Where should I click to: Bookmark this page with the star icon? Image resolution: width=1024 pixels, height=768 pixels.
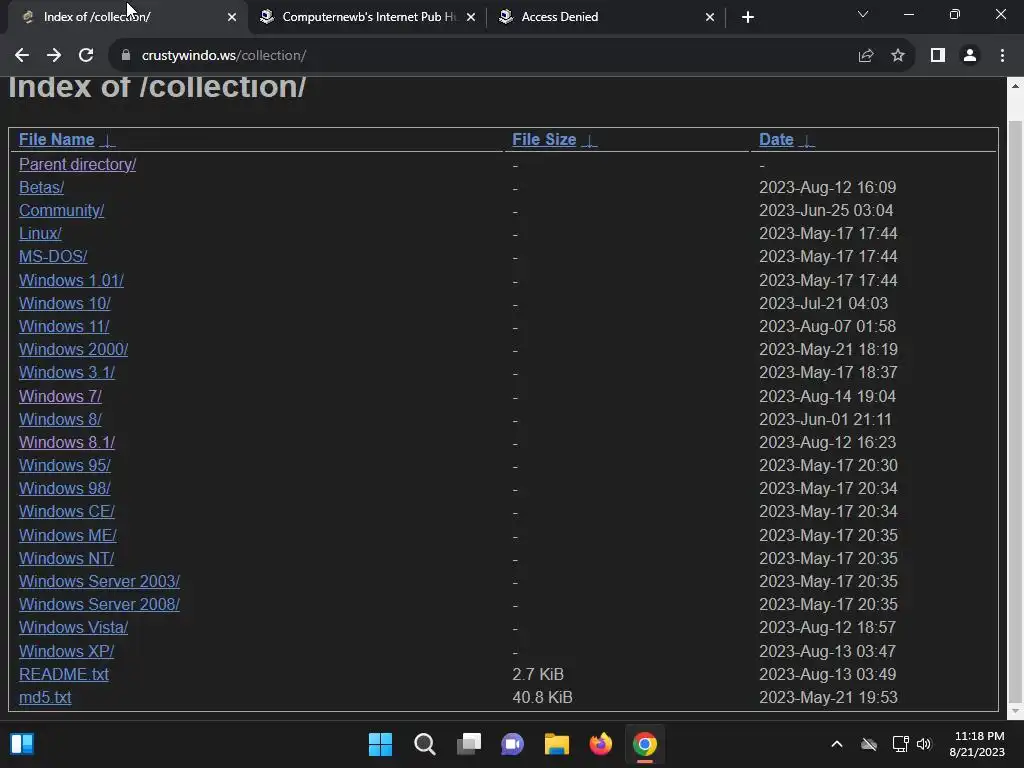pos(898,56)
